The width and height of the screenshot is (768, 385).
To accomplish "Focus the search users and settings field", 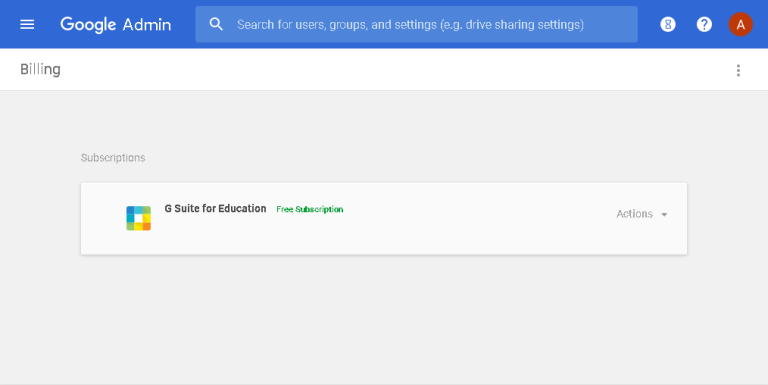I will (416, 24).
